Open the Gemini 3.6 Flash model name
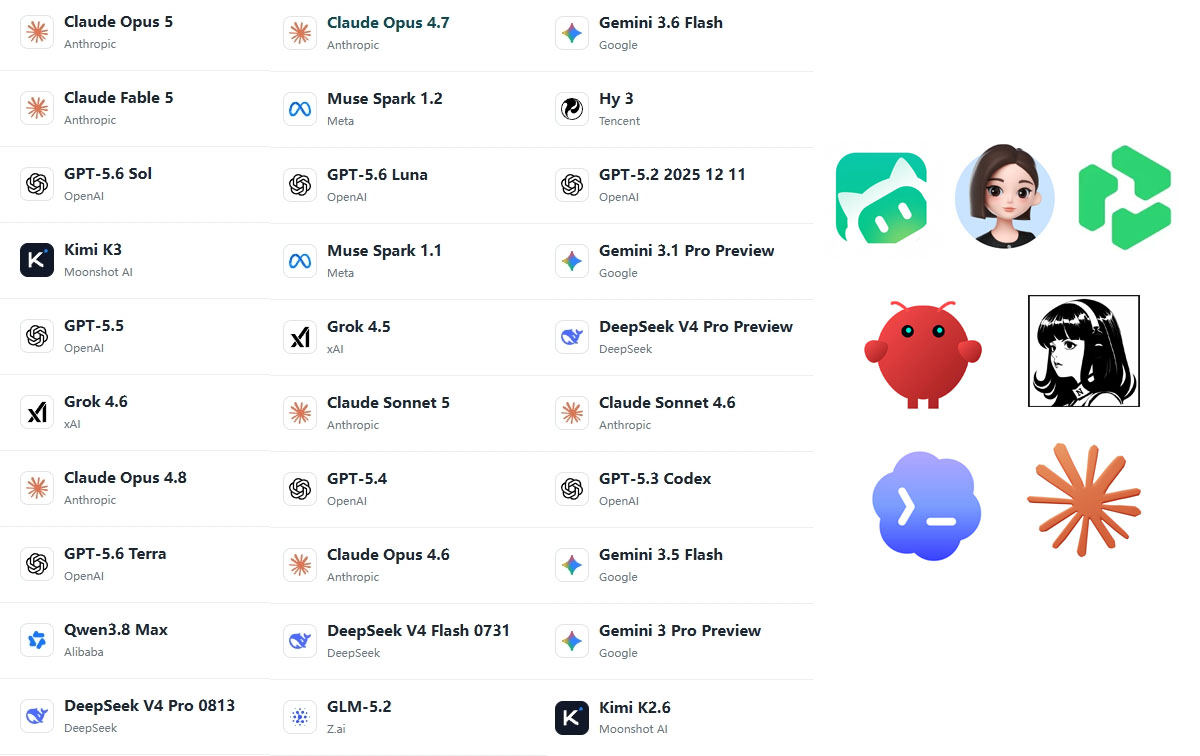1200x756 pixels. [661, 23]
